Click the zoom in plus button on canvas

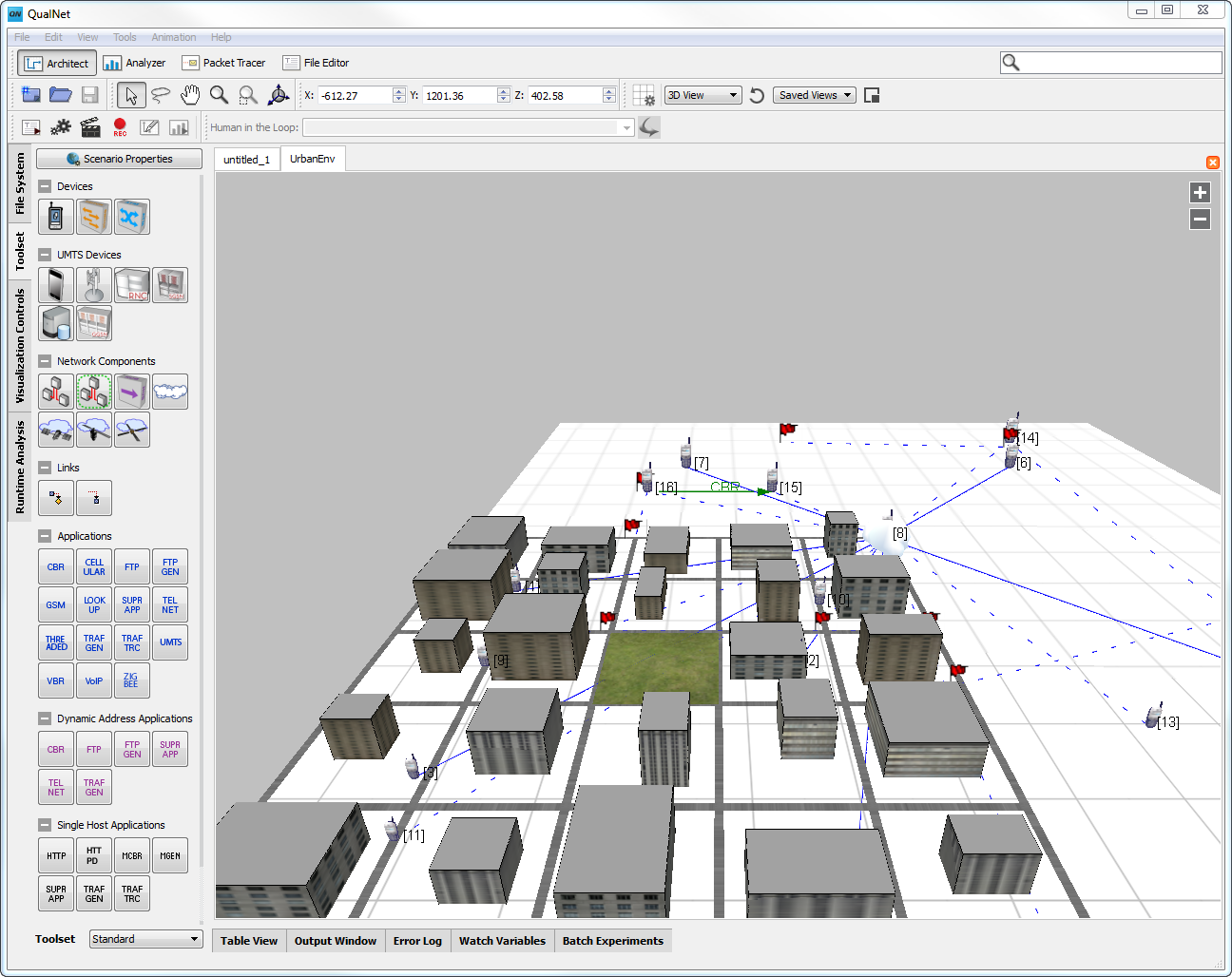point(1200,192)
